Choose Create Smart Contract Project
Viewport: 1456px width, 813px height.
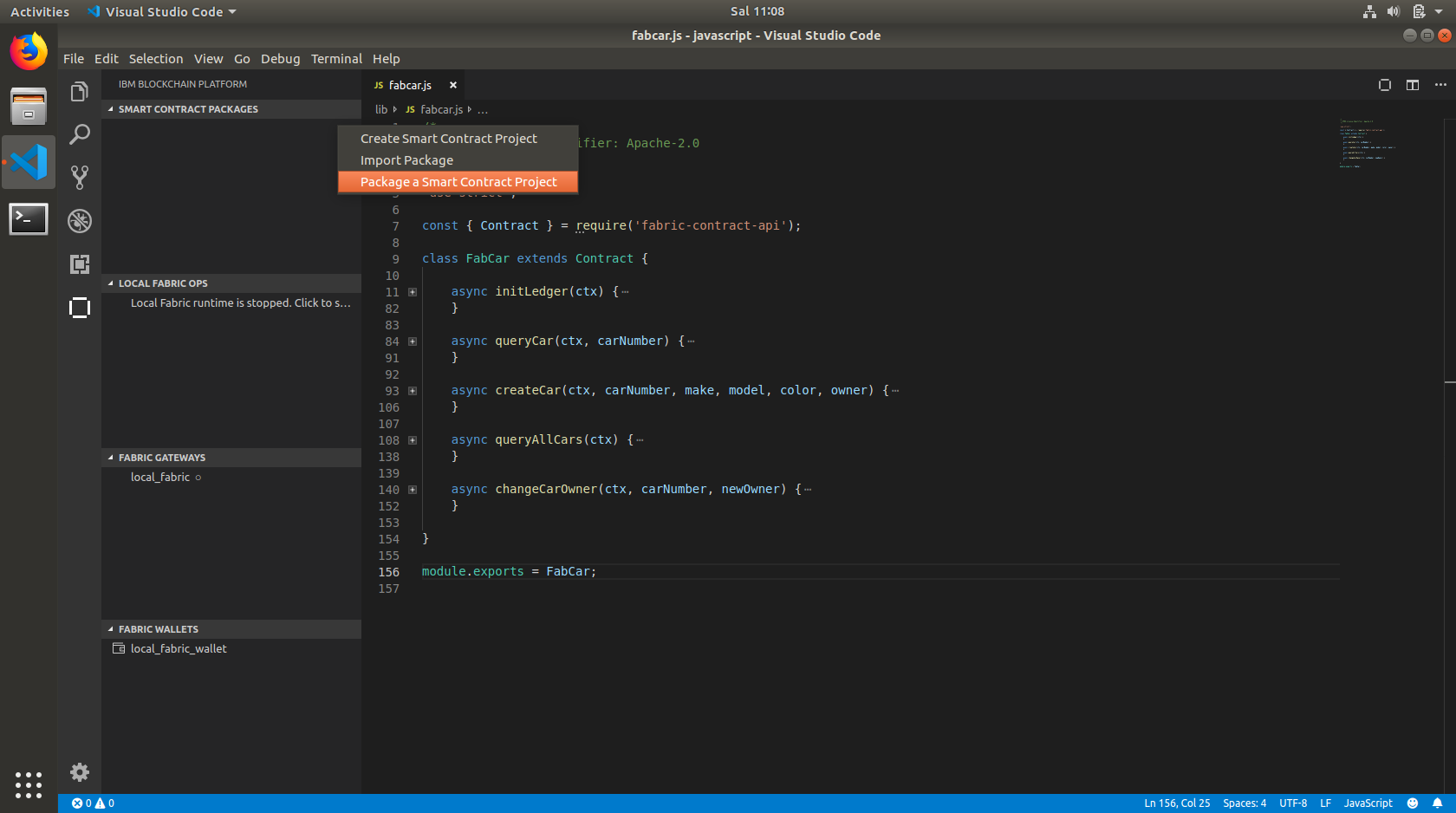(x=458, y=139)
